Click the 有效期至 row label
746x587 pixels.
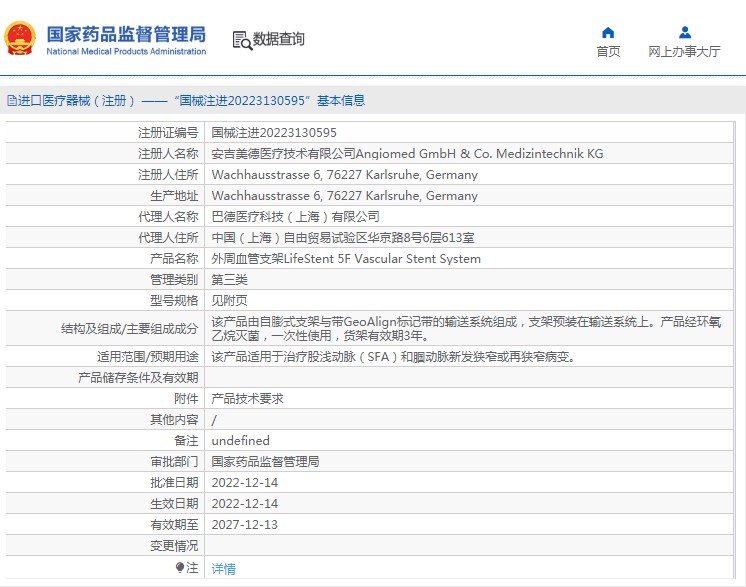click(x=174, y=524)
